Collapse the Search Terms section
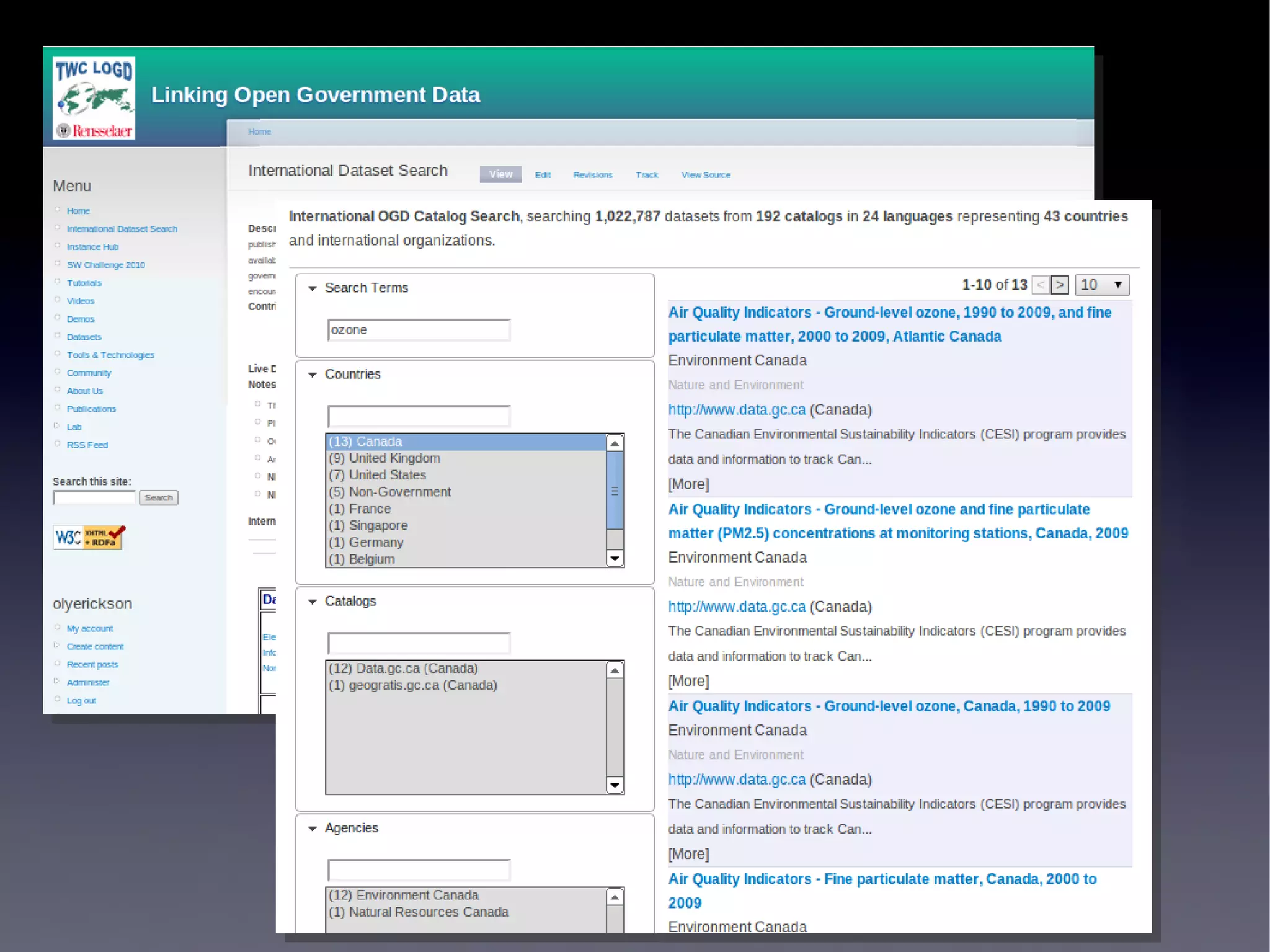 (x=313, y=288)
